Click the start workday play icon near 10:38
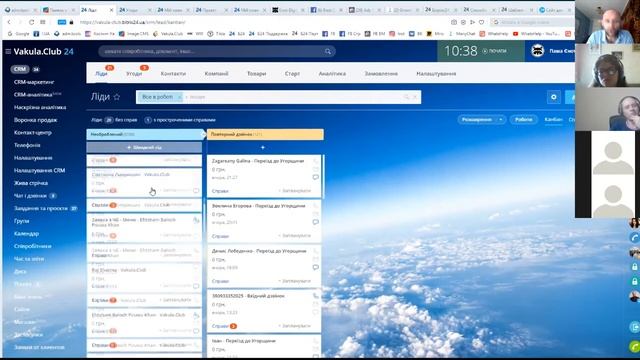 (485, 51)
